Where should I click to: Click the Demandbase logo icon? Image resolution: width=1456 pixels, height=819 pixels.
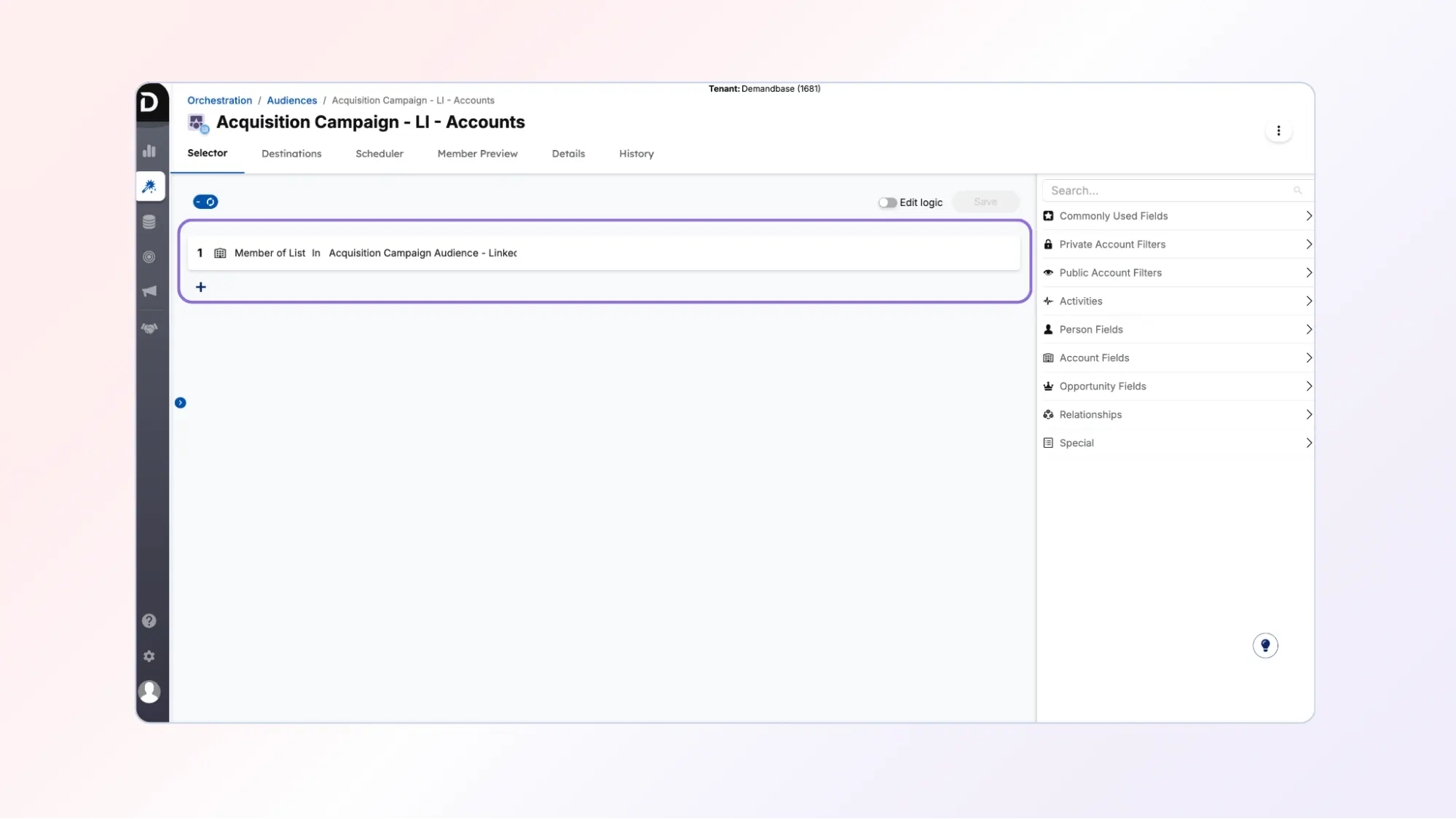149,102
